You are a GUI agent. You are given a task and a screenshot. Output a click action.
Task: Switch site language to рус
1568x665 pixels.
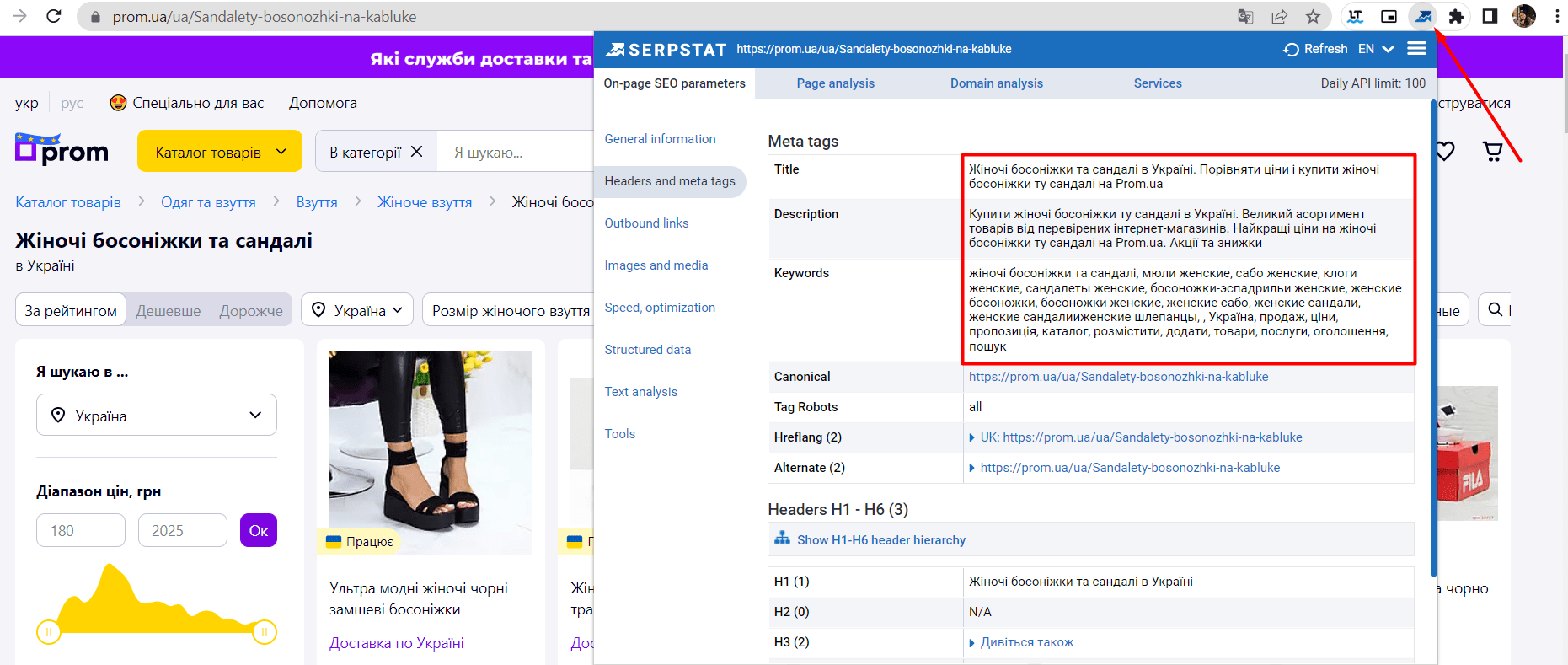tap(72, 103)
